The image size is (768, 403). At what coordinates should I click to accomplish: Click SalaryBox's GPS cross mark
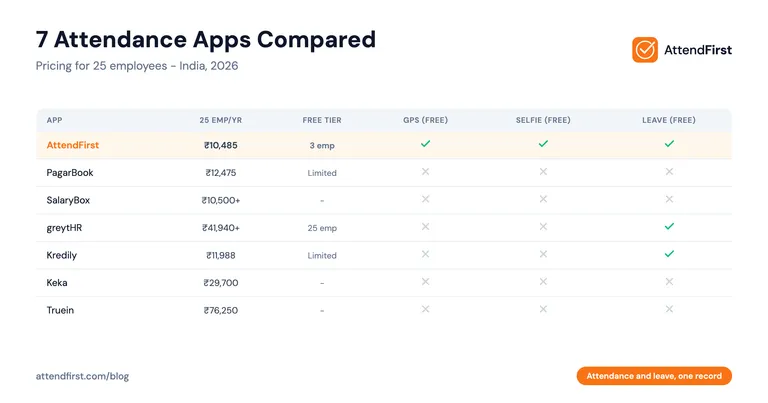point(425,199)
